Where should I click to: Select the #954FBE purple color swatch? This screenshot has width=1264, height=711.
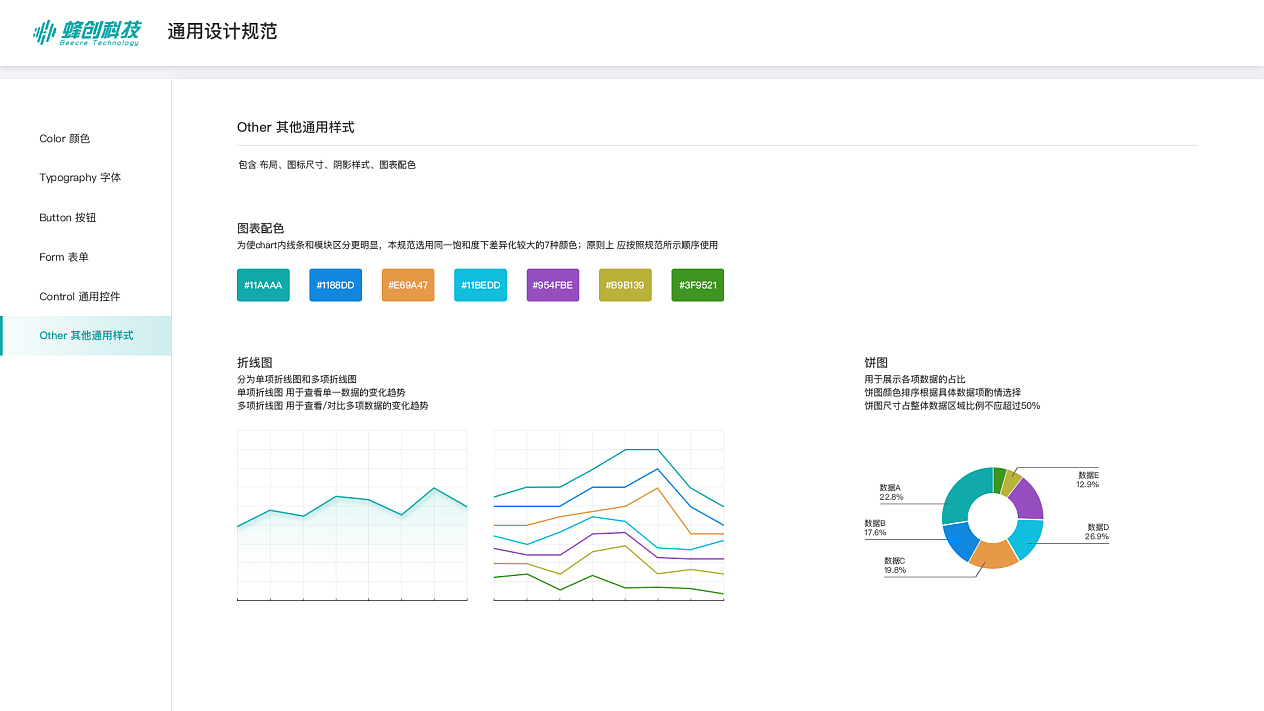[552, 284]
